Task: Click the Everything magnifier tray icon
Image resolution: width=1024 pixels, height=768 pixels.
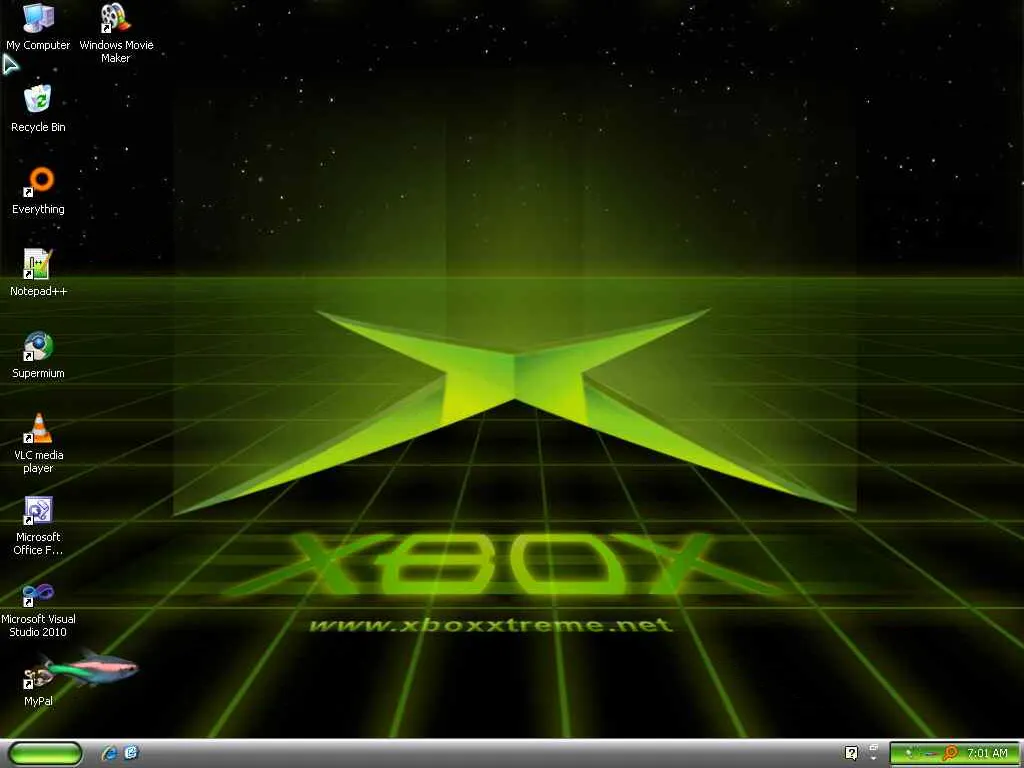Action: (951, 753)
